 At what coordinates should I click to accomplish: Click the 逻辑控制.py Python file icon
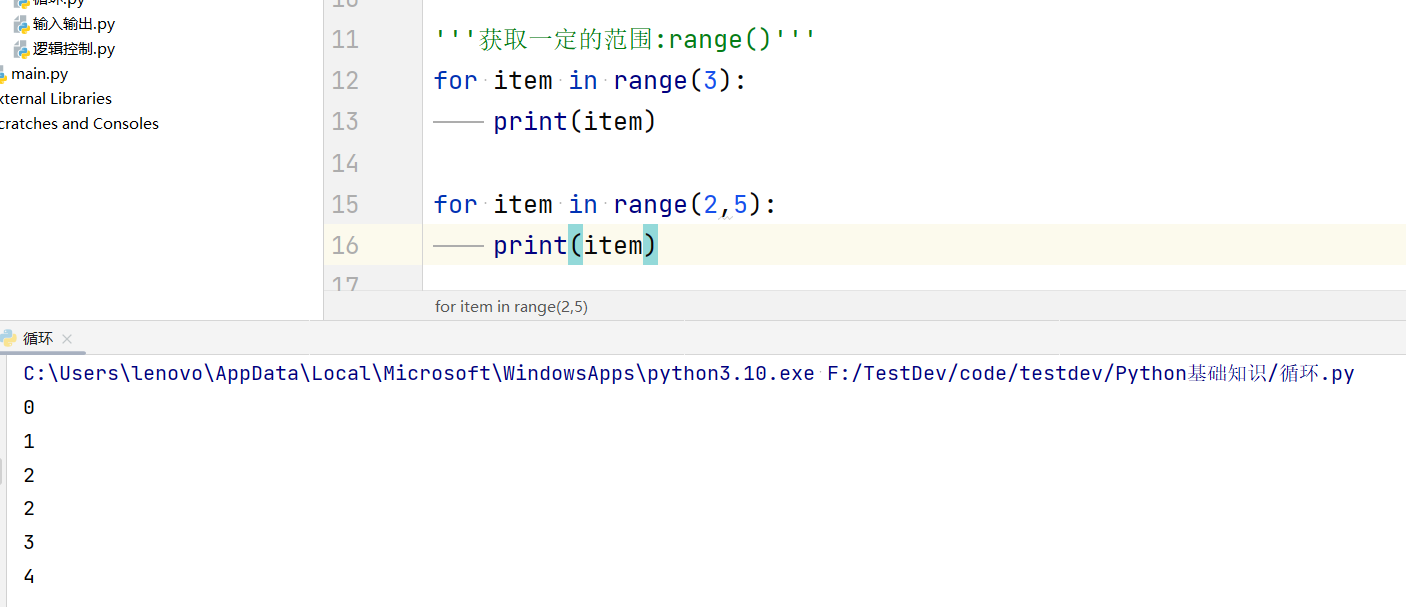[x=21, y=49]
